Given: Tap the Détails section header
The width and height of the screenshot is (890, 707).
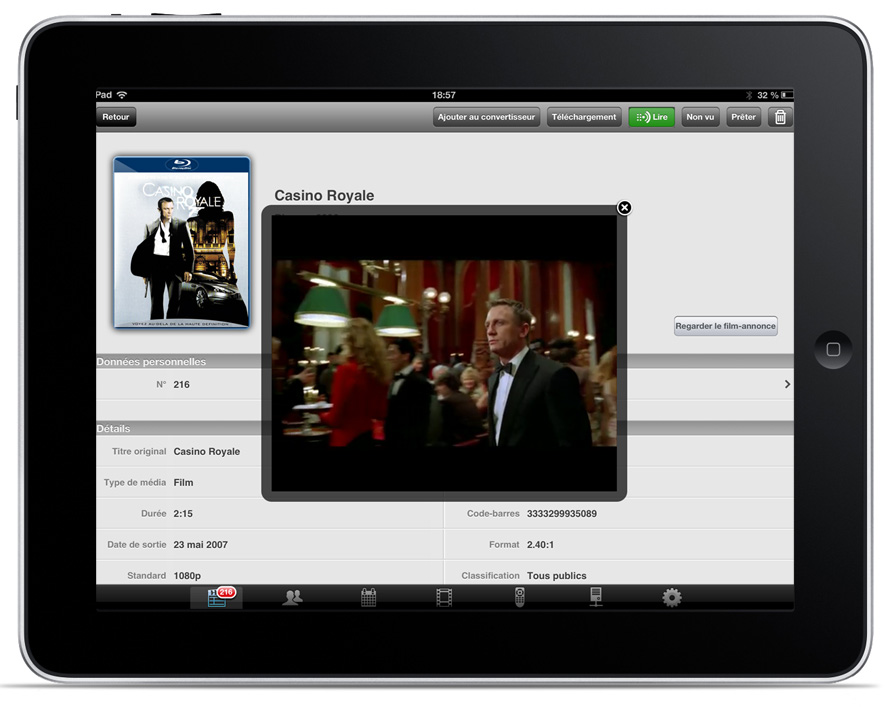Looking at the screenshot, I should (x=113, y=428).
